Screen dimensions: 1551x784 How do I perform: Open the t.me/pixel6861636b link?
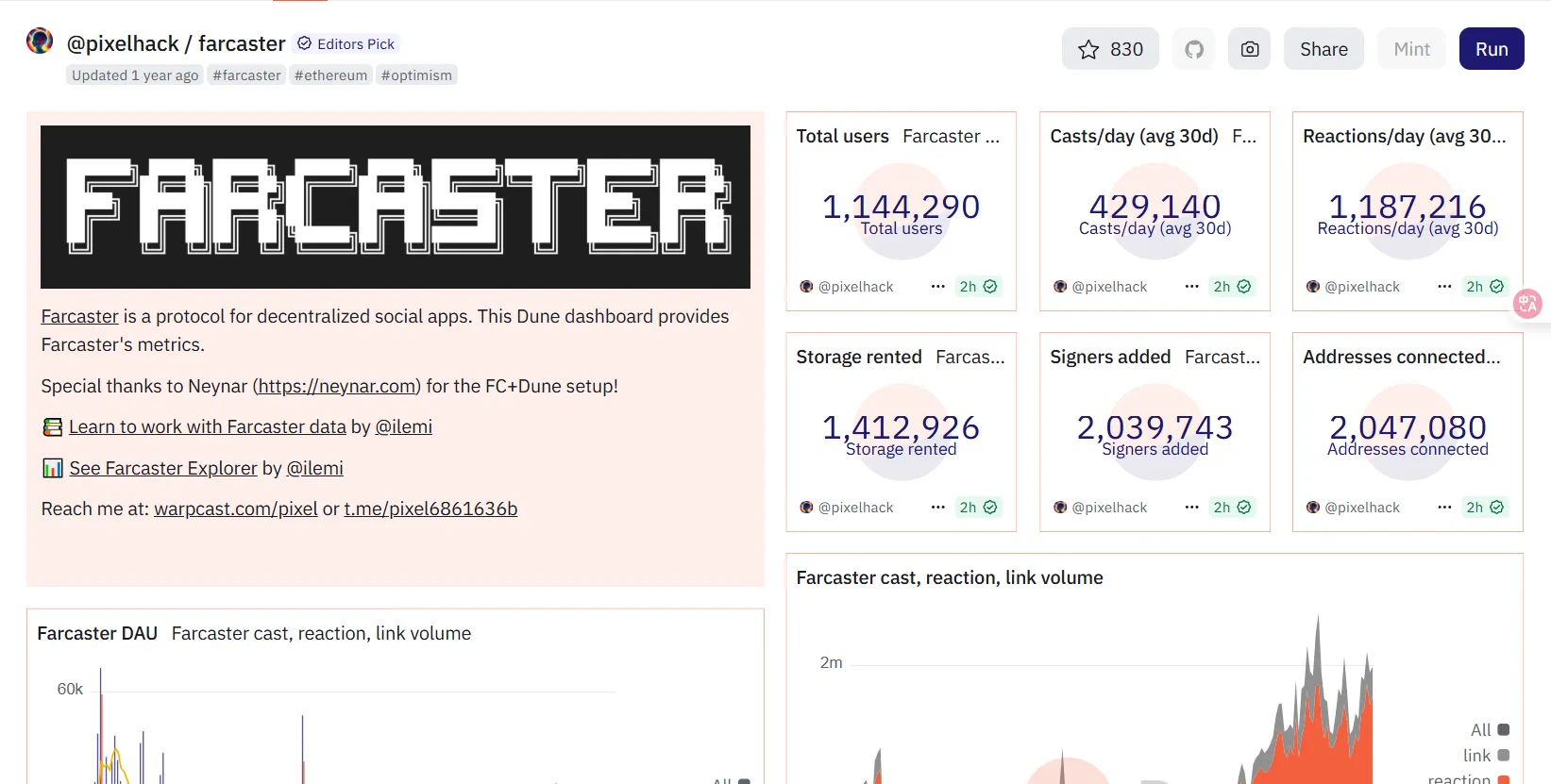pos(430,509)
